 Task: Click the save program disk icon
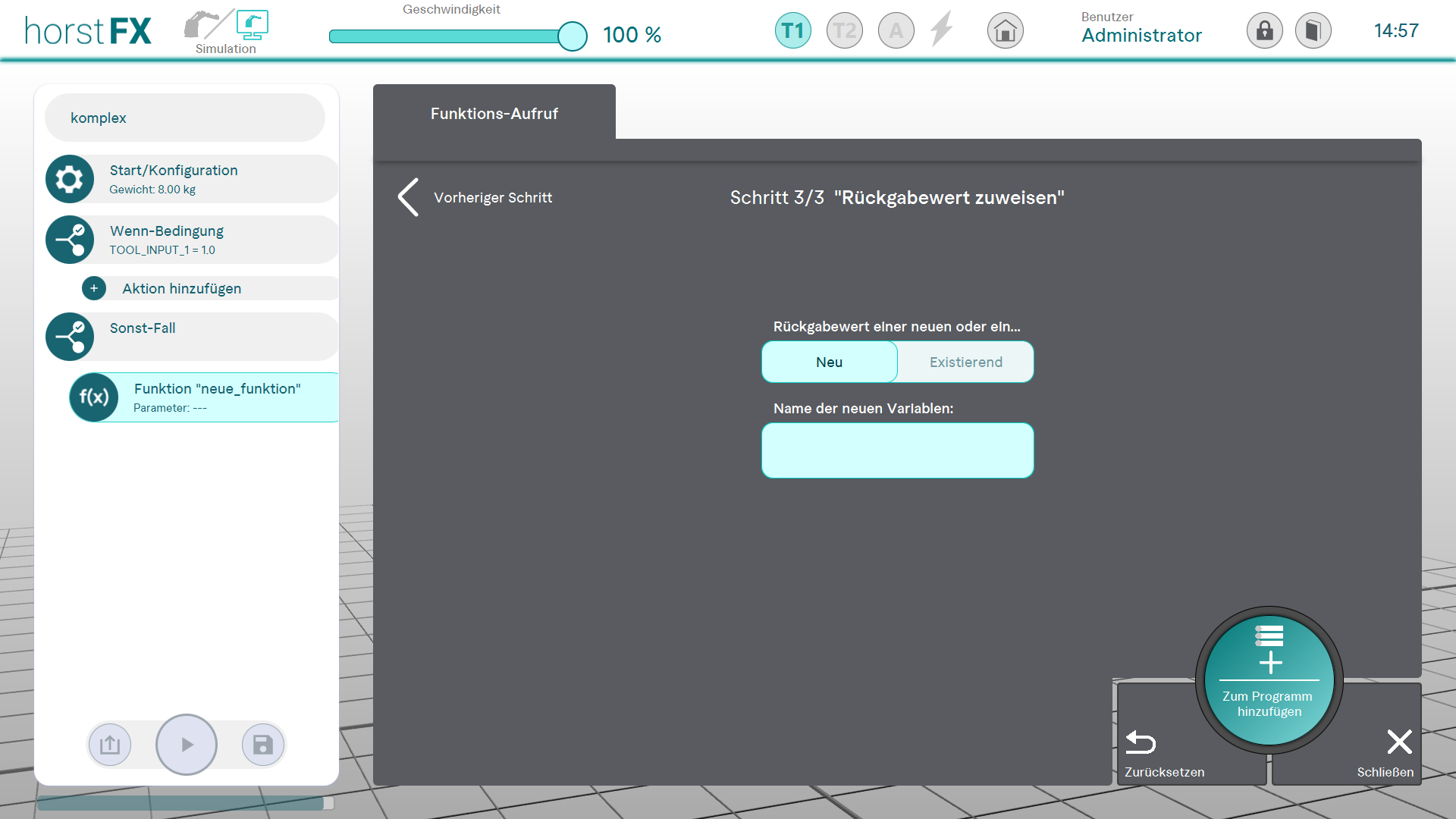tap(262, 745)
